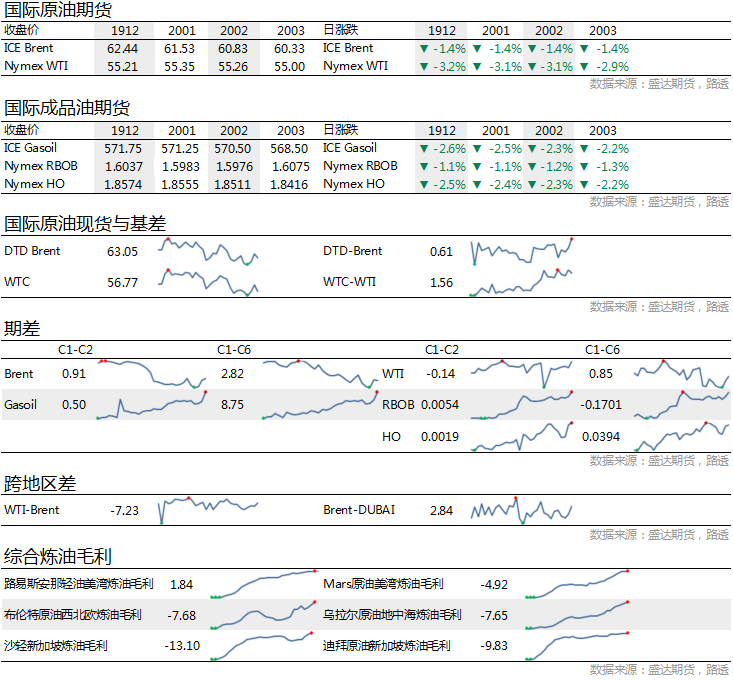Viewport: 733px width, 680px height.
Task: Select the ICE Brent 1912 closing price 62.44
Action: click(122, 48)
